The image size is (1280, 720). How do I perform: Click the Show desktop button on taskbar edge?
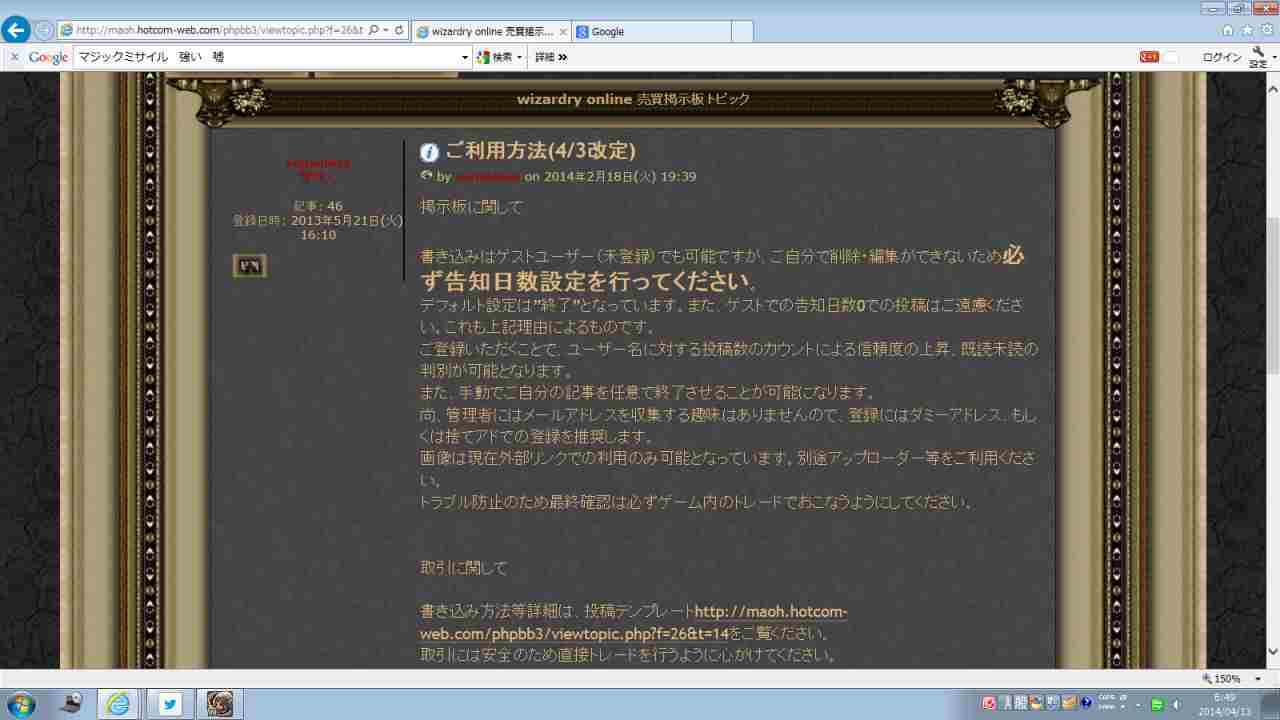point(1270,704)
